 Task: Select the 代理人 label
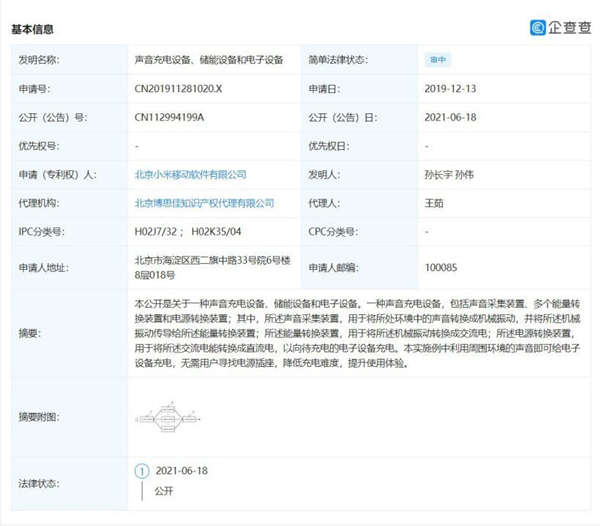[324, 203]
